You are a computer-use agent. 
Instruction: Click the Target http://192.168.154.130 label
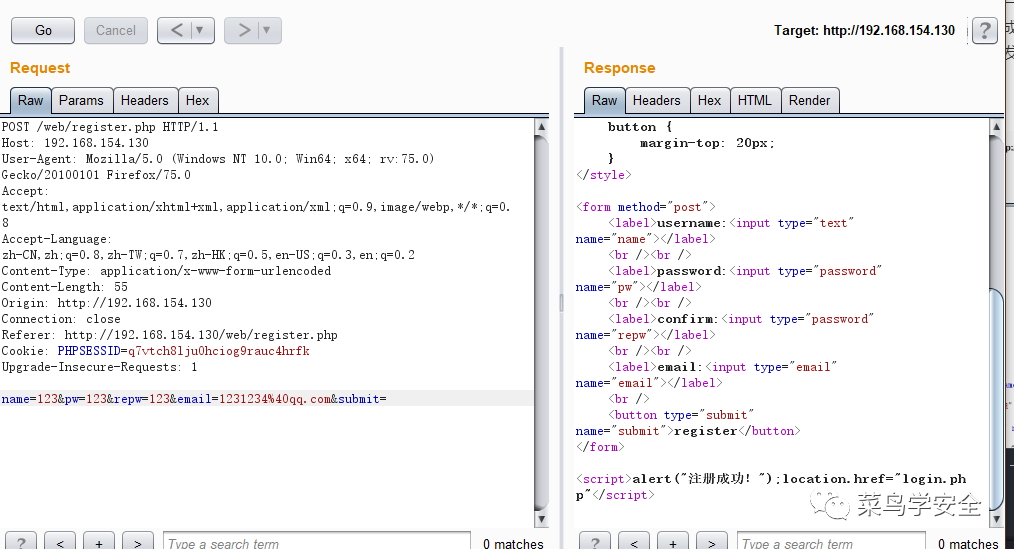(x=864, y=30)
